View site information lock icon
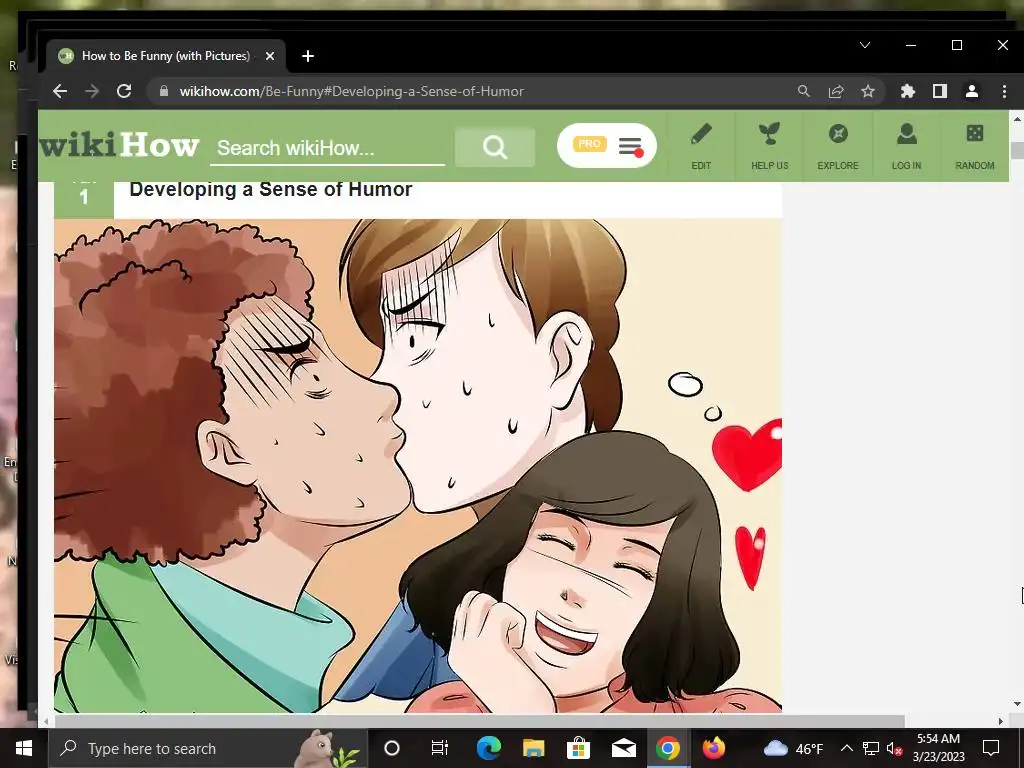 tap(163, 91)
